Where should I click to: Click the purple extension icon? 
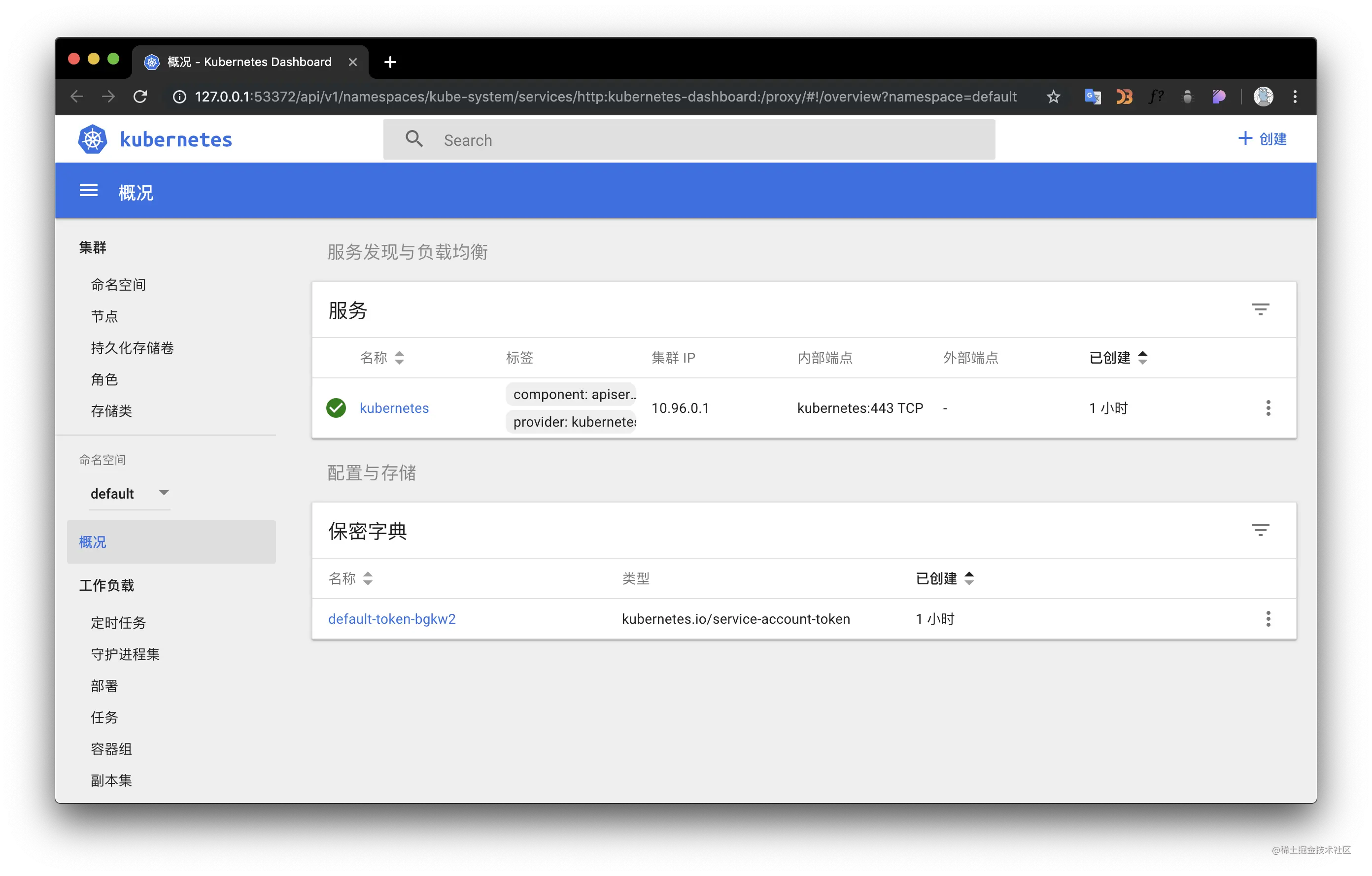1219,96
